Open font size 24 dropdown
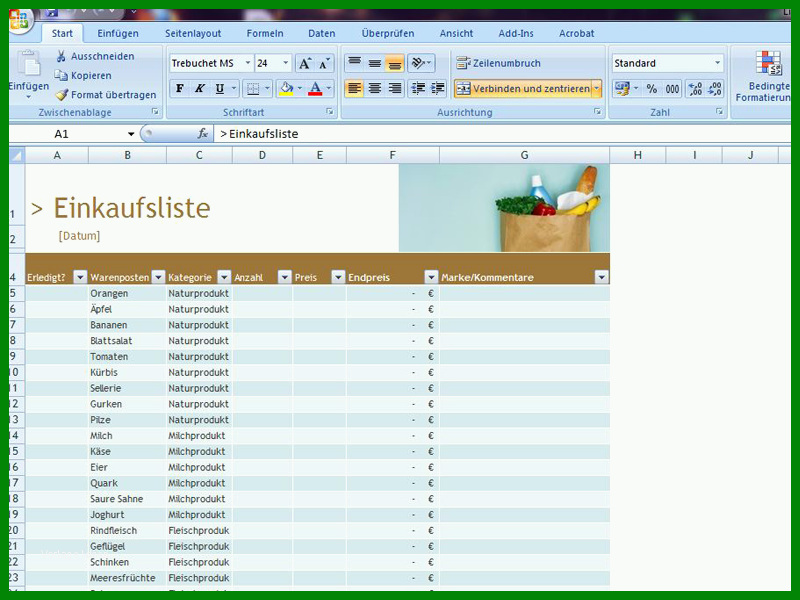This screenshot has width=800, height=600. click(286, 63)
